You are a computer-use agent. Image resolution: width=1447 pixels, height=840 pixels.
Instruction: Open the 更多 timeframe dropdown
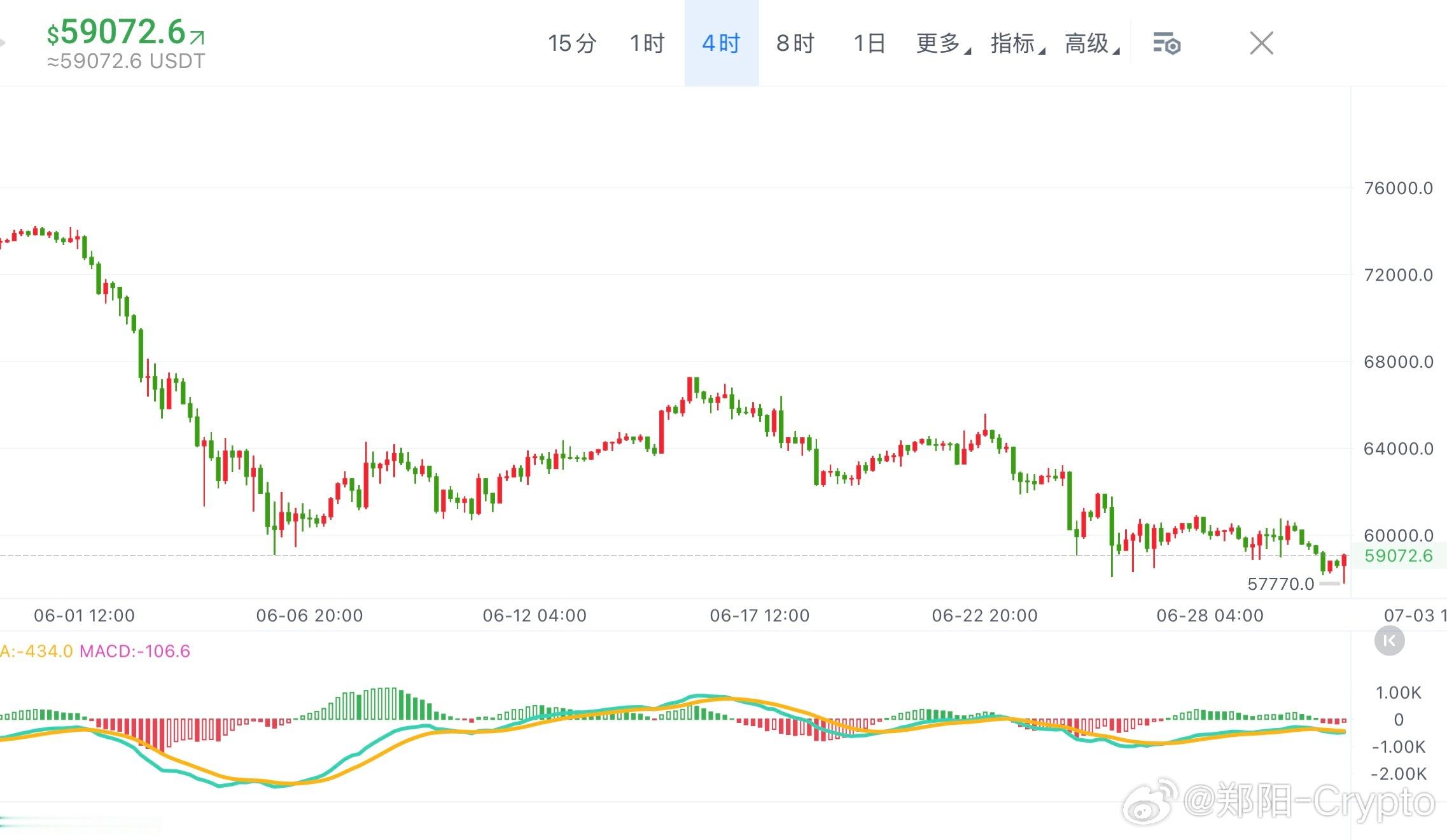[x=943, y=43]
